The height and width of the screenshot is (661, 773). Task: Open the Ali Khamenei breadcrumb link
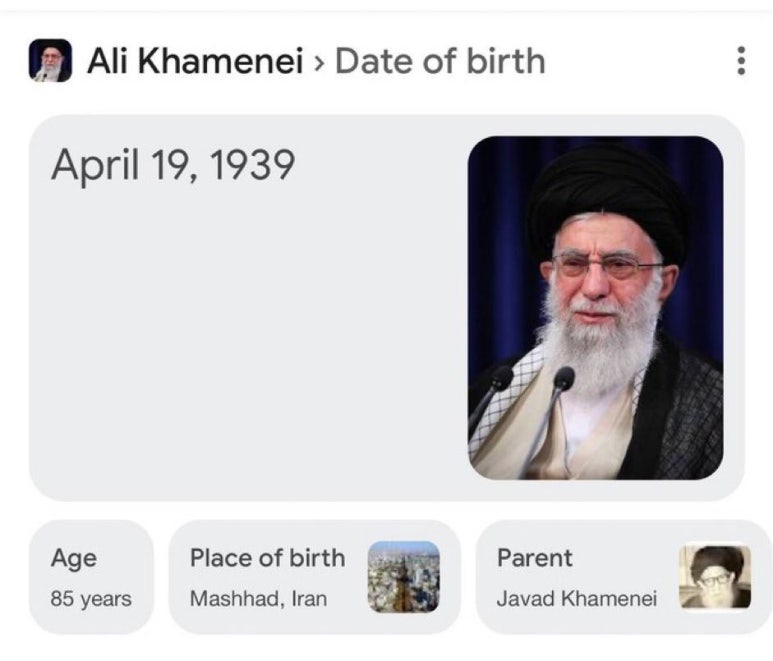pyautogui.click(x=195, y=61)
